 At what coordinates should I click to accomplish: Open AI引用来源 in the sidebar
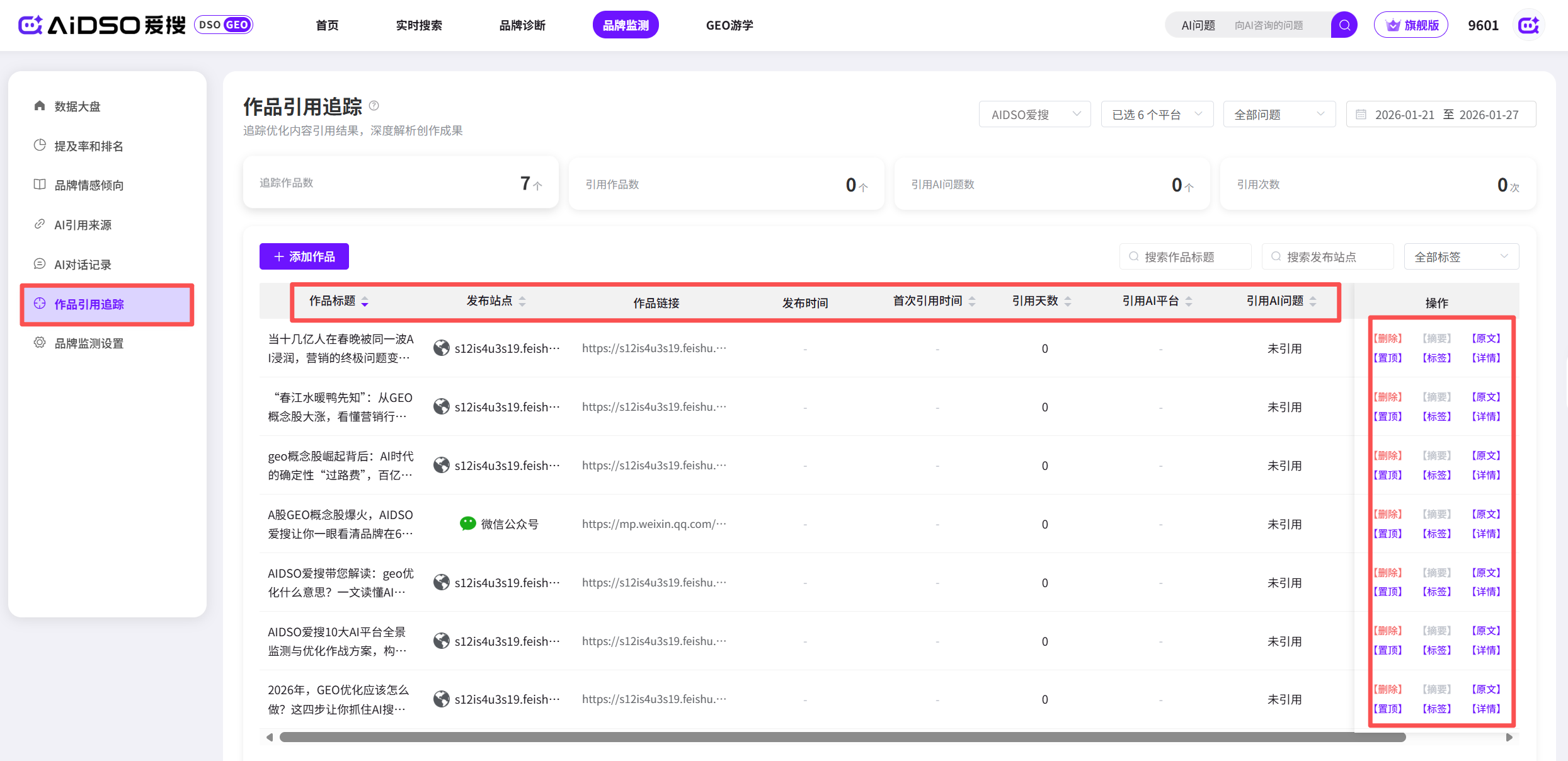(x=83, y=225)
